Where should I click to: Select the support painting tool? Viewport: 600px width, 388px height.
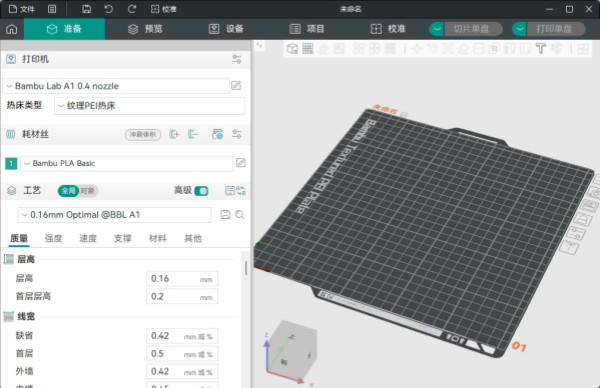point(510,49)
